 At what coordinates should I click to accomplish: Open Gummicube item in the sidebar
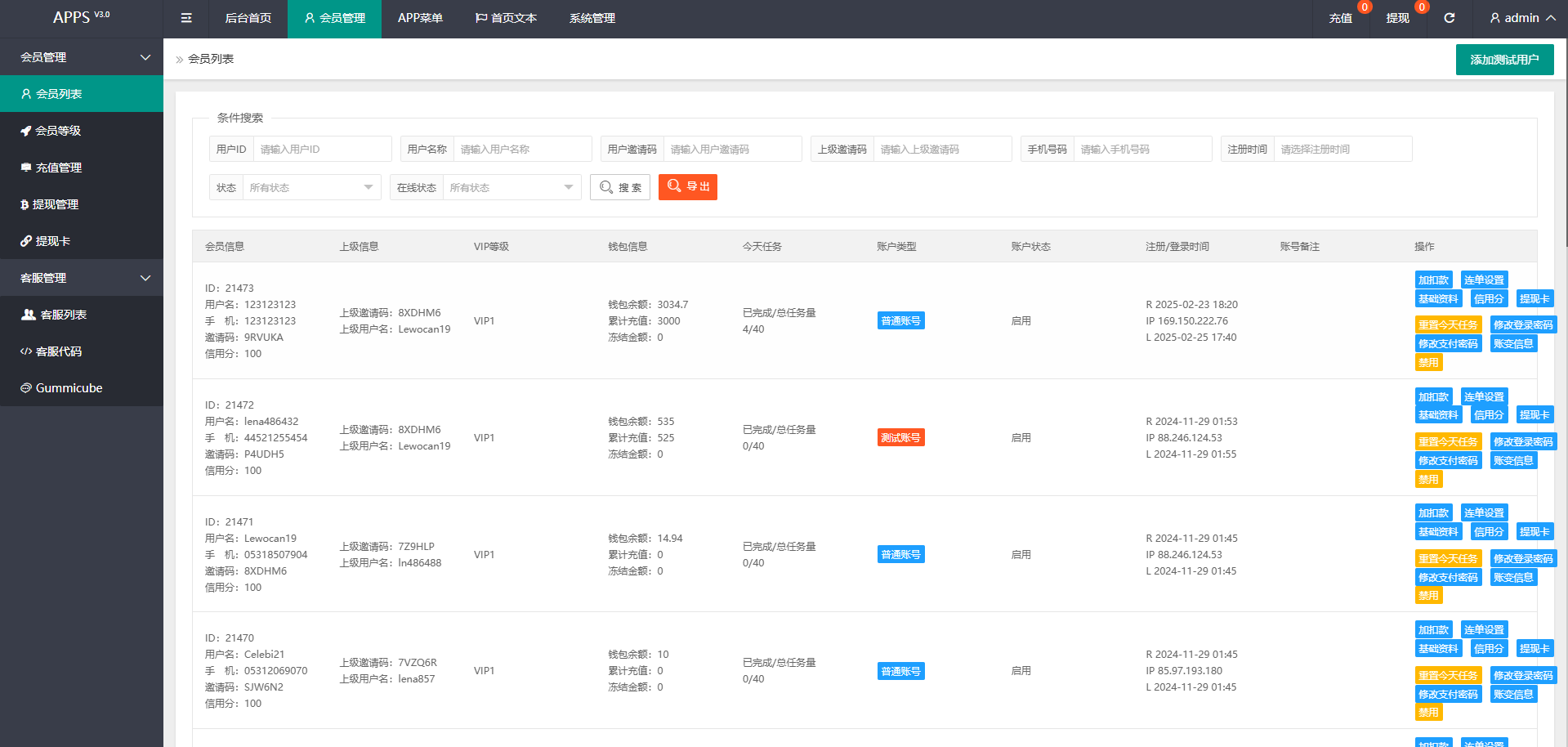click(x=69, y=388)
